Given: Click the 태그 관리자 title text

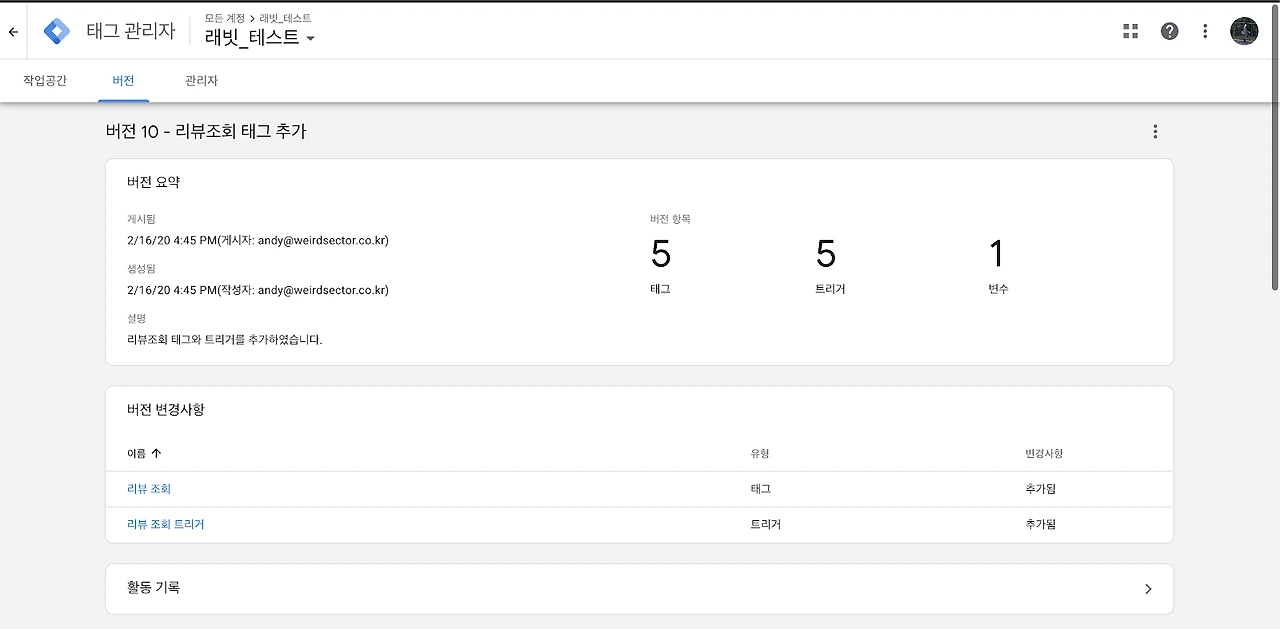Looking at the screenshot, I should pyautogui.click(x=131, y=31).
